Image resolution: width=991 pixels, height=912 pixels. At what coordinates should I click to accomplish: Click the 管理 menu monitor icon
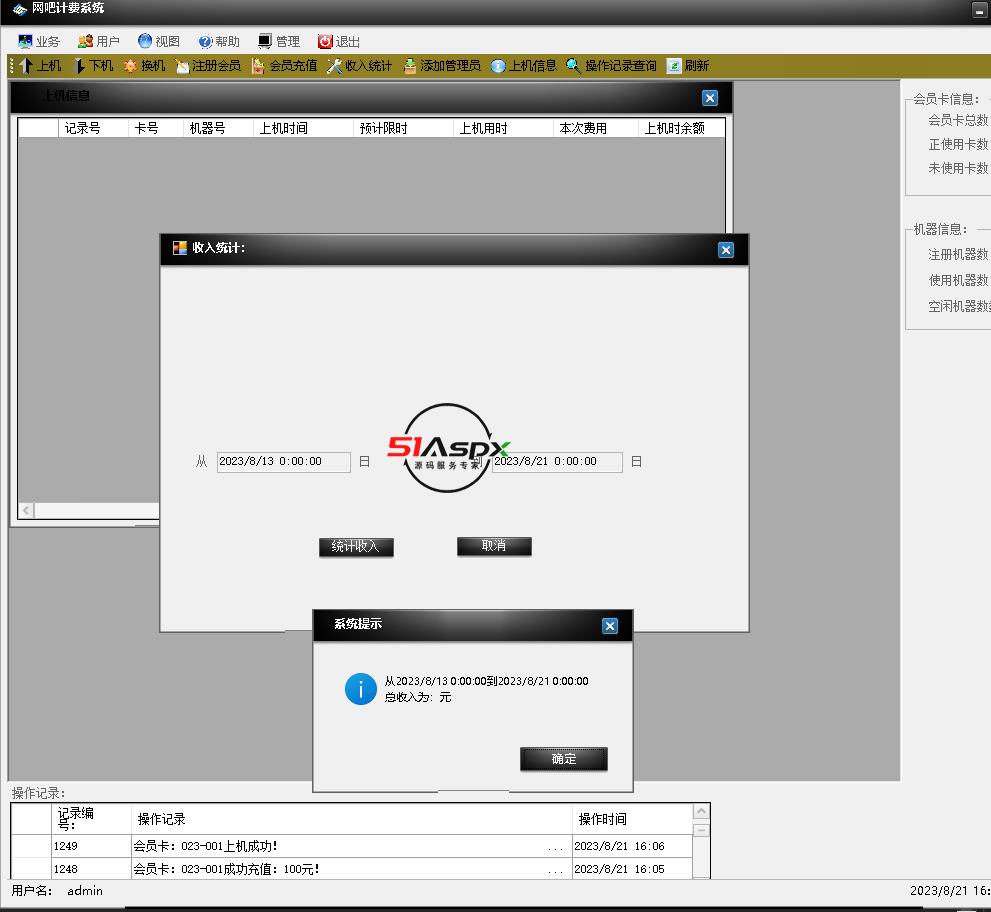[265, 42]
